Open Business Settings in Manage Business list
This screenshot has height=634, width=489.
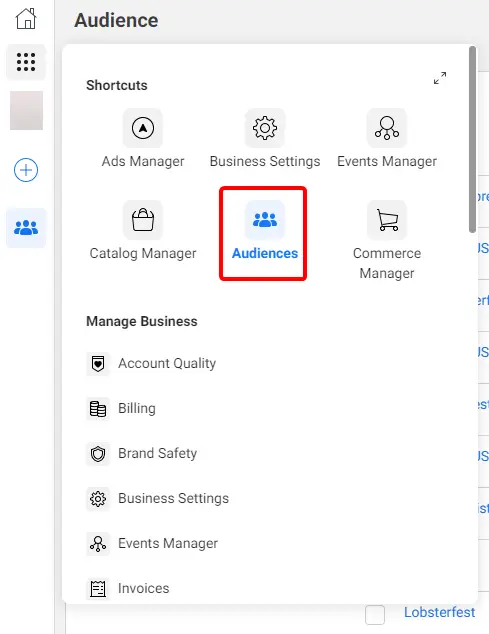pos(174,499)
